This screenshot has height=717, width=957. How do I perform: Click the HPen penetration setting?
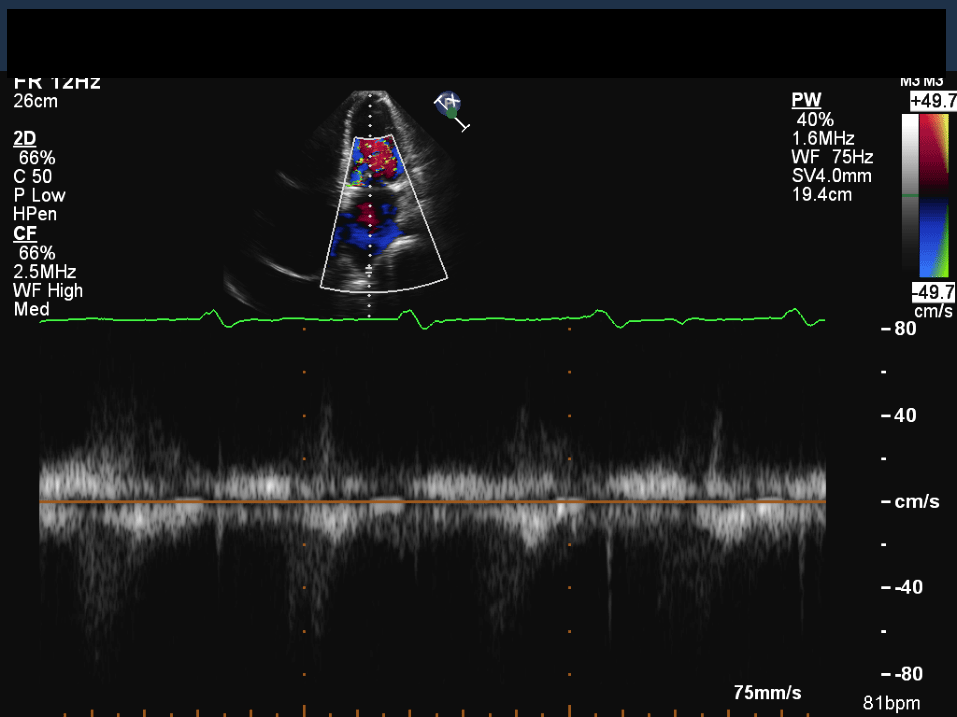(x=34, y=214)
